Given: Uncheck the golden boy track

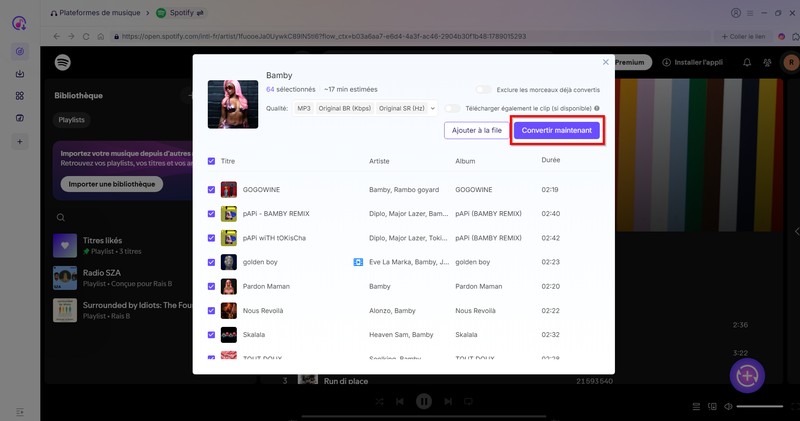Looking at the screenshot, I should (211, 262).
